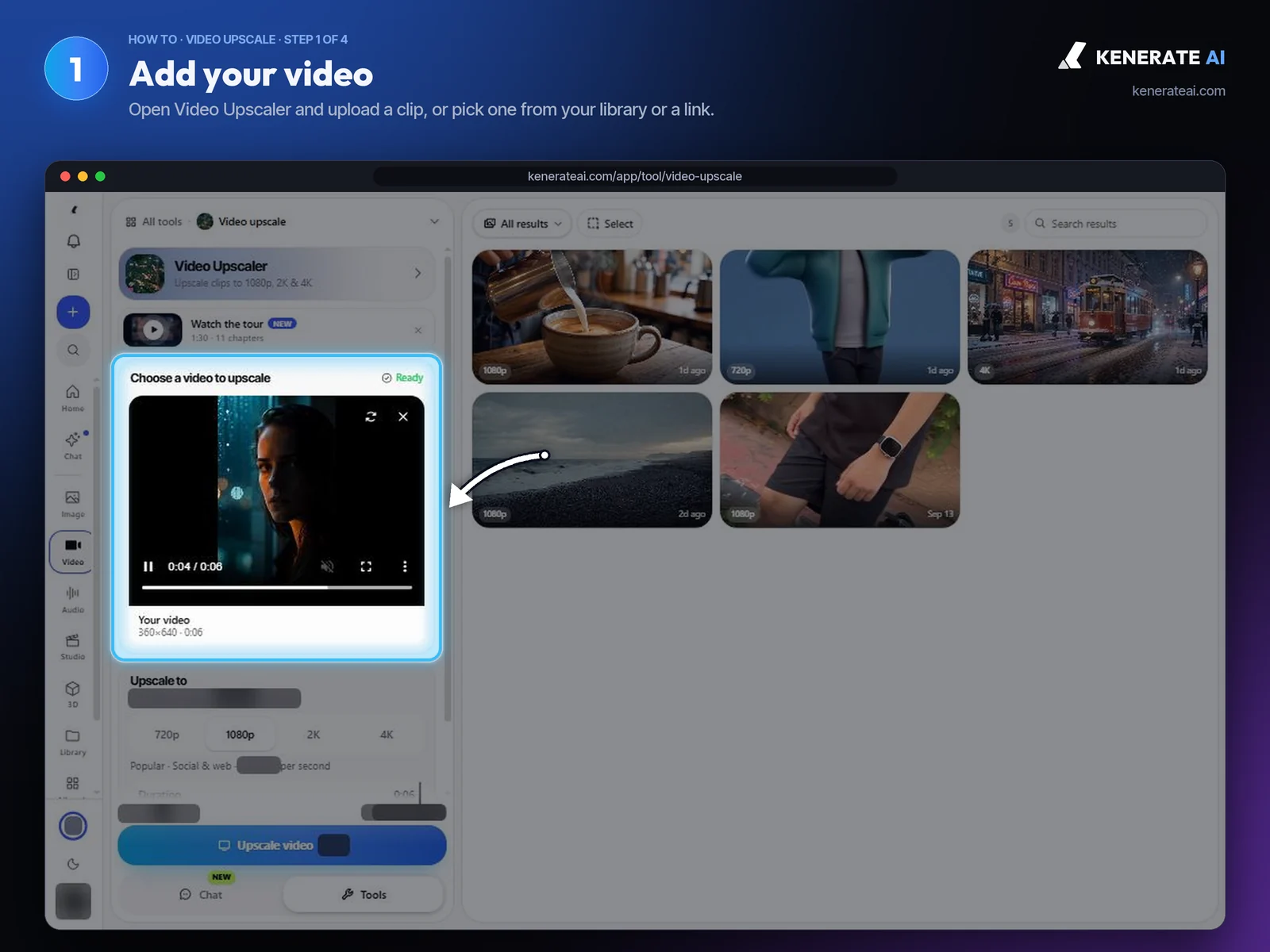Image resolution: width=1270 pixels, height=952 pixels.
Task: Play the Watch the tour video
Action: pos(153,329)
